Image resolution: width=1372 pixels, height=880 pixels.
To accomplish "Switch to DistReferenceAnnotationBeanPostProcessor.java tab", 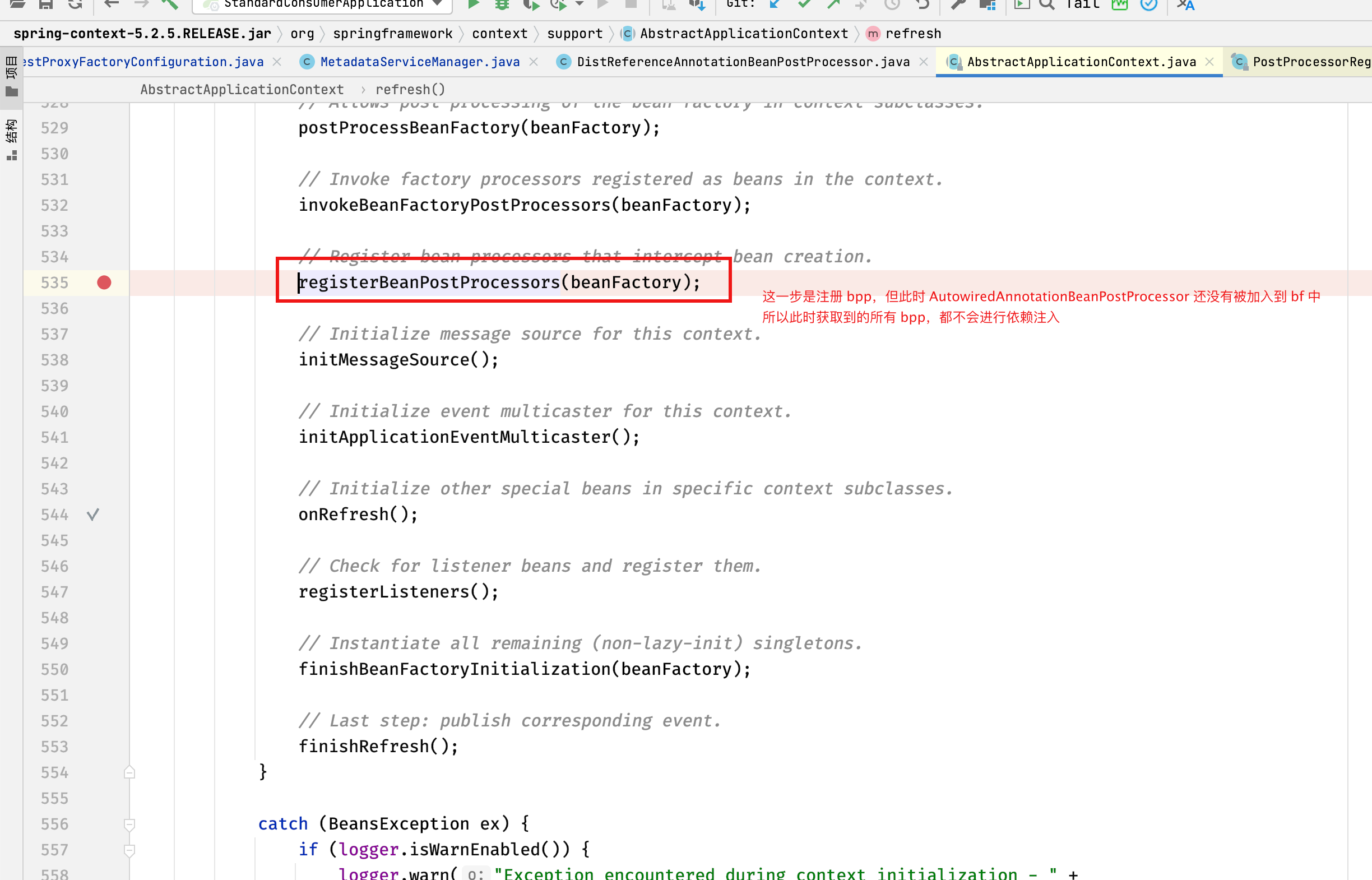I will [743, 62].
